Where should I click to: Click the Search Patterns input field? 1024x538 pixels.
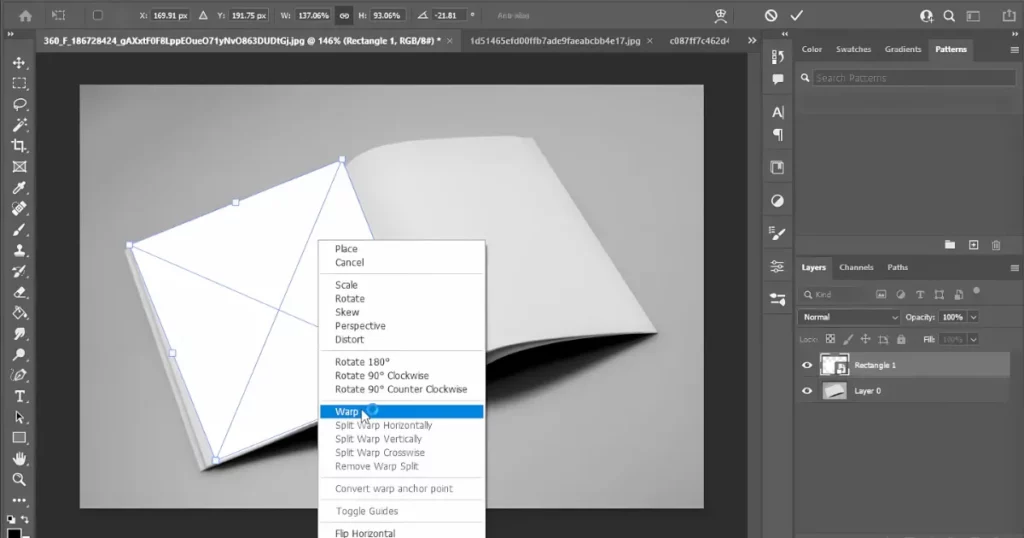914,78
